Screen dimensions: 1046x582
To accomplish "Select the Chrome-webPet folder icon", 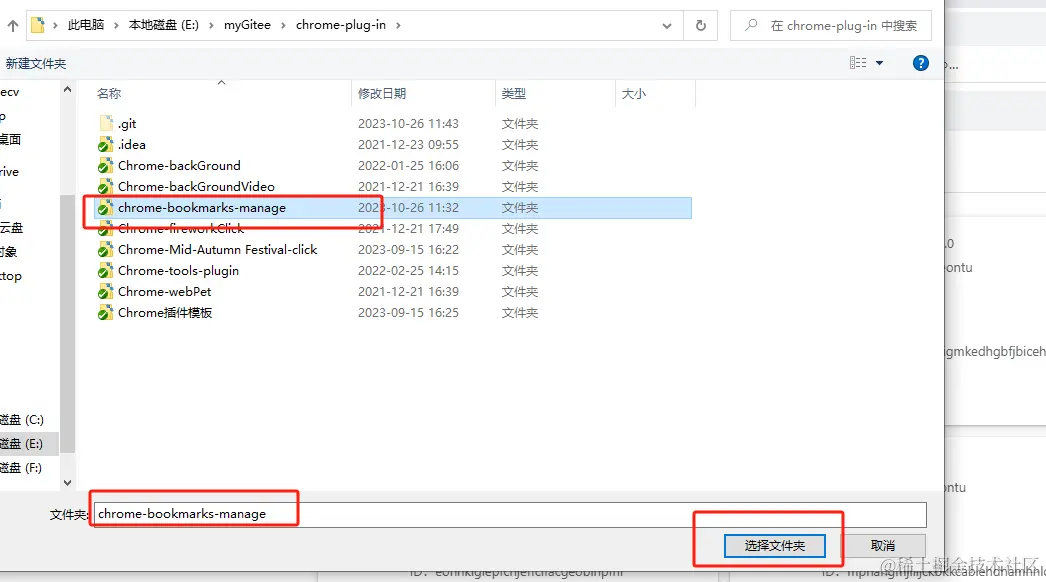I will (105, 292).
